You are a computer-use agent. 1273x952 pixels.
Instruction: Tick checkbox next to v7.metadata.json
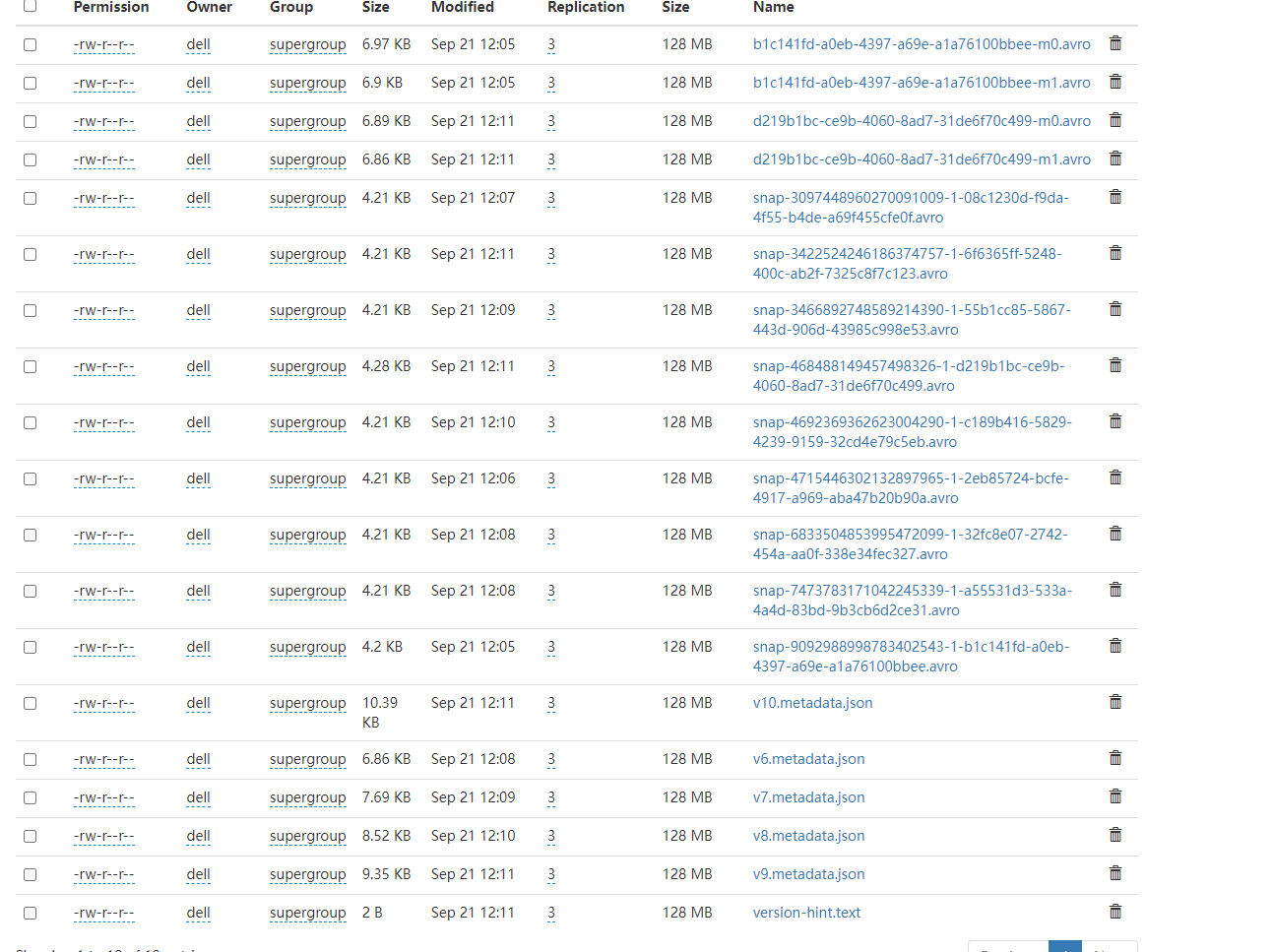31,798
